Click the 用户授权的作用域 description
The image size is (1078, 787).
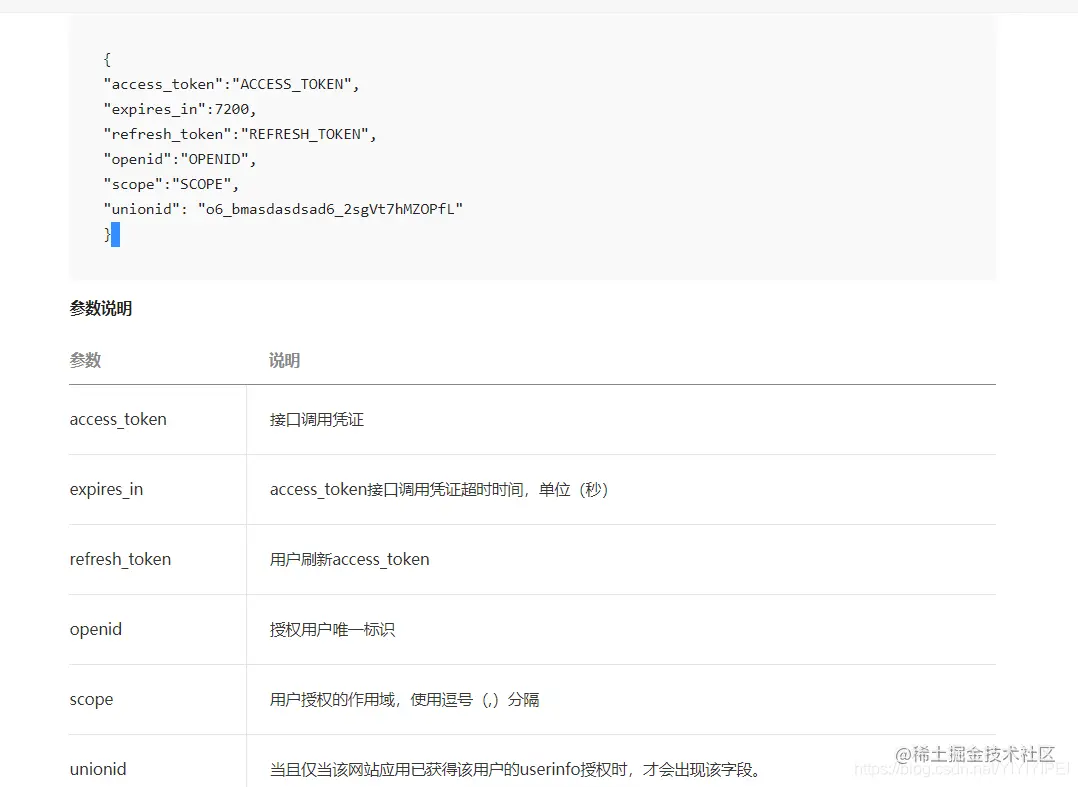point(404,700)
